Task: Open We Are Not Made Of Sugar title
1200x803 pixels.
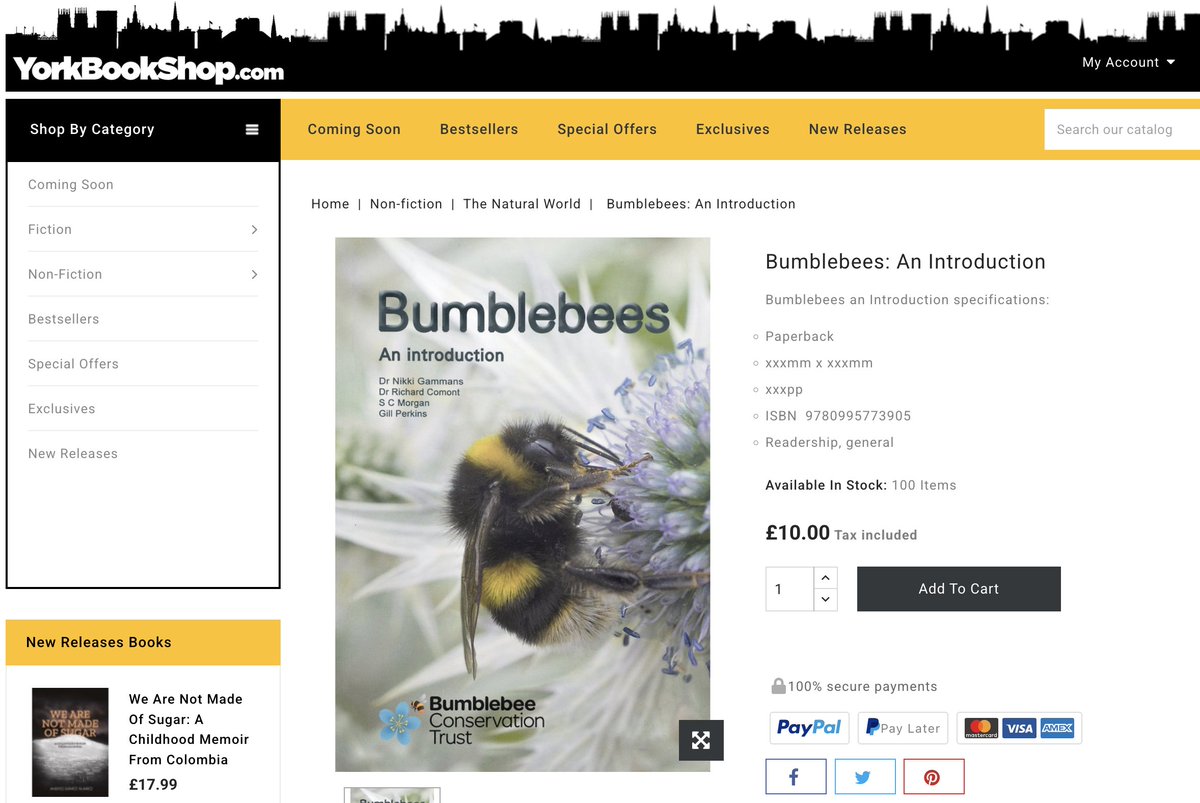Action: [189, 729]
